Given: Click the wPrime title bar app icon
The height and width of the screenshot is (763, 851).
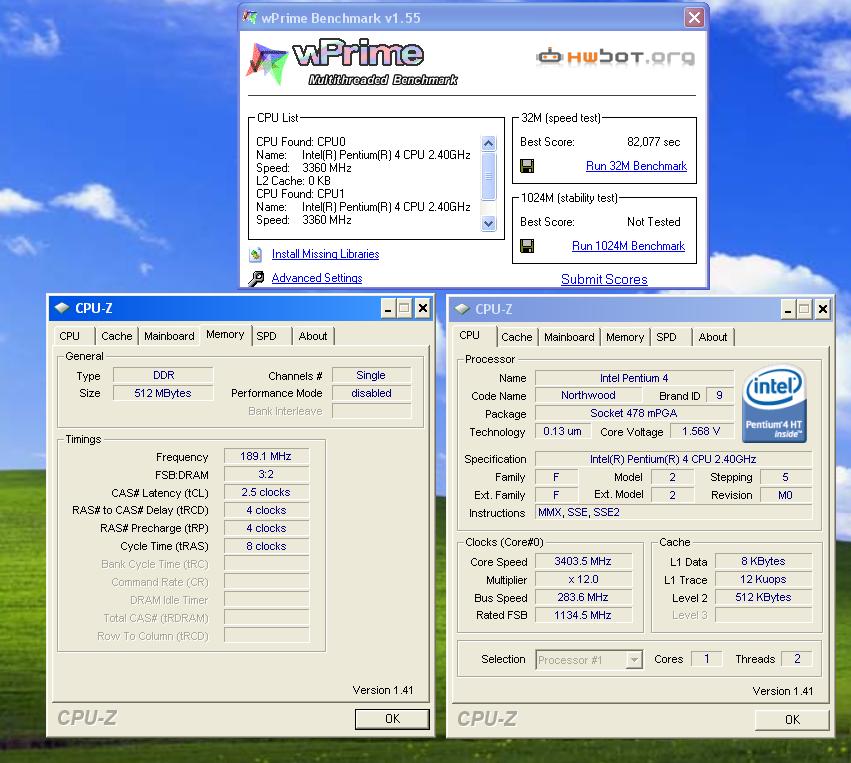Looking at the screenshot, I should point(250,17).
